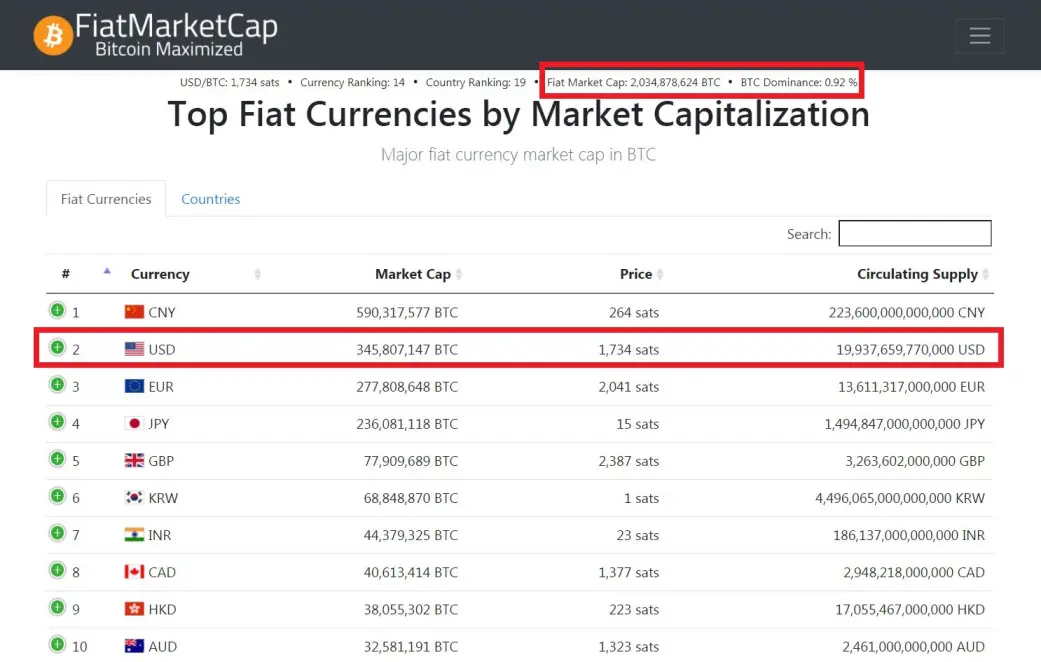Expand the EUR row plus icon

58,384
